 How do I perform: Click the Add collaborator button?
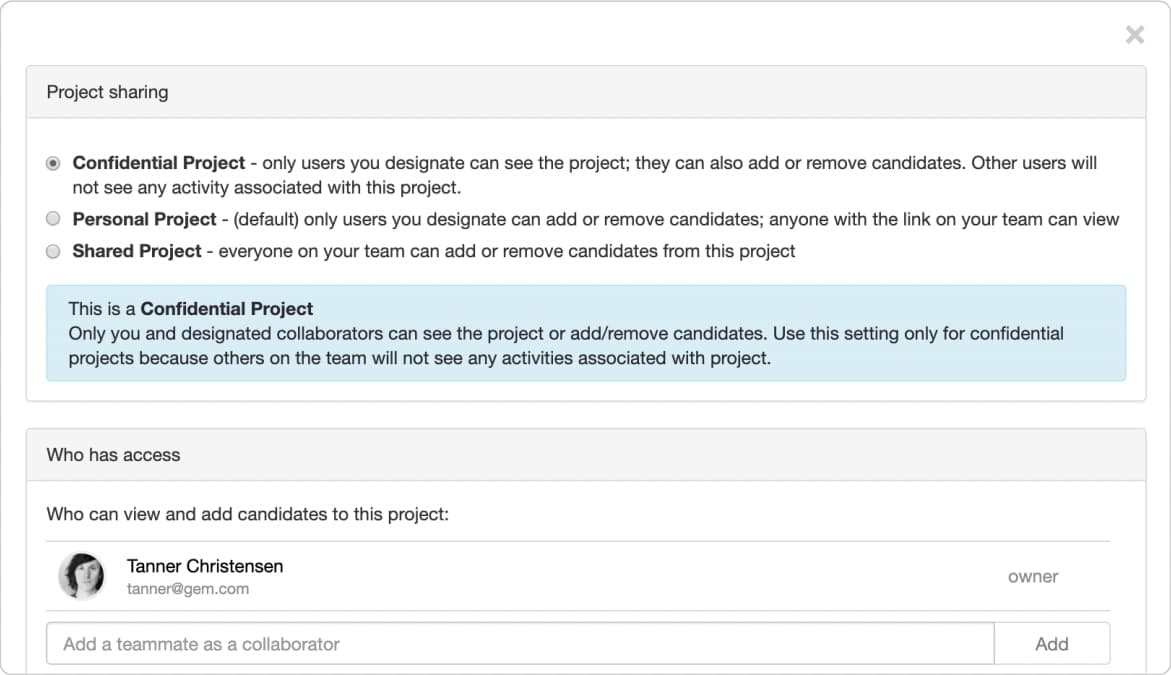coord(1052,643)
